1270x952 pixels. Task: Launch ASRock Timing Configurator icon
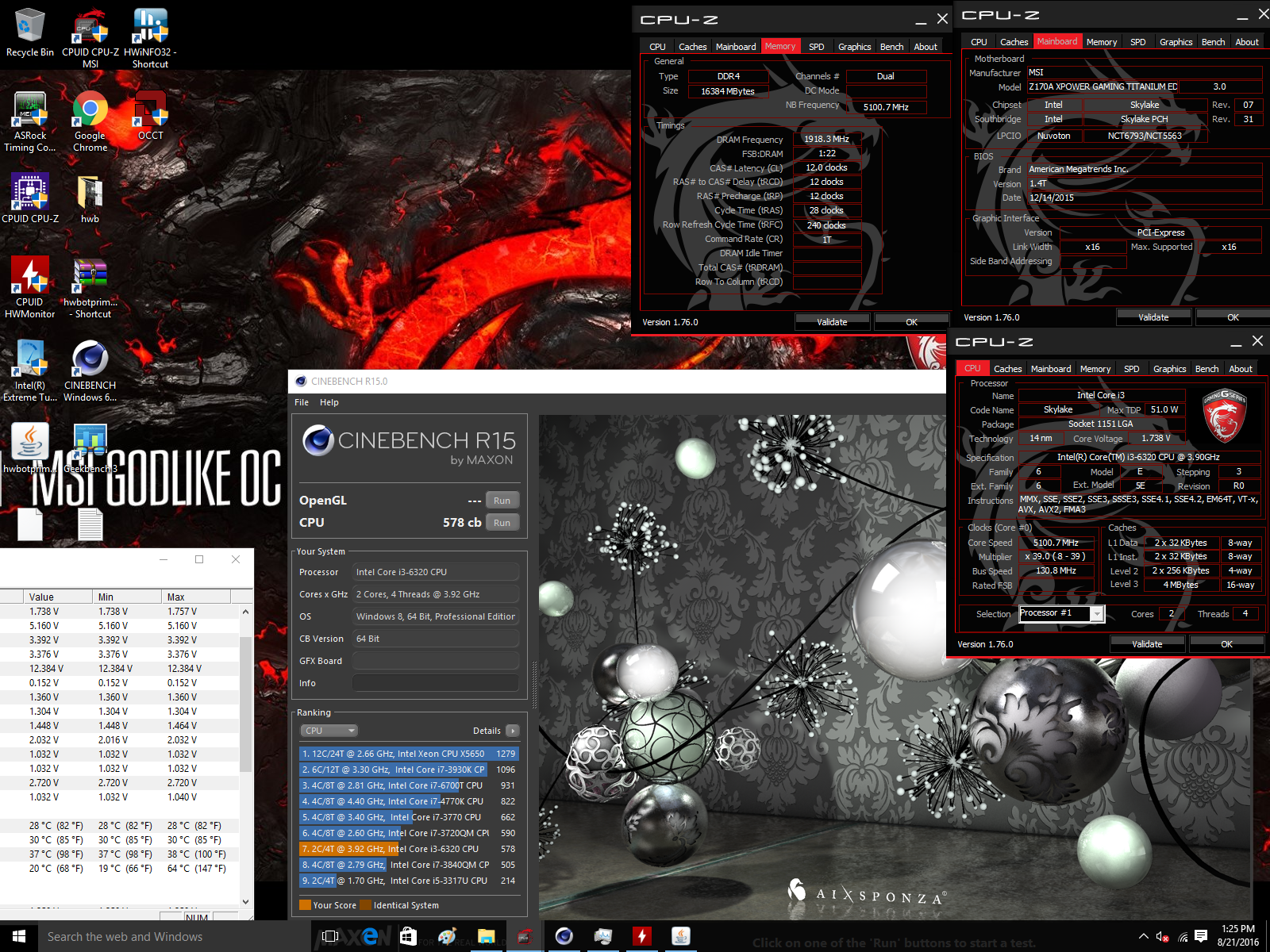point(30,121)
